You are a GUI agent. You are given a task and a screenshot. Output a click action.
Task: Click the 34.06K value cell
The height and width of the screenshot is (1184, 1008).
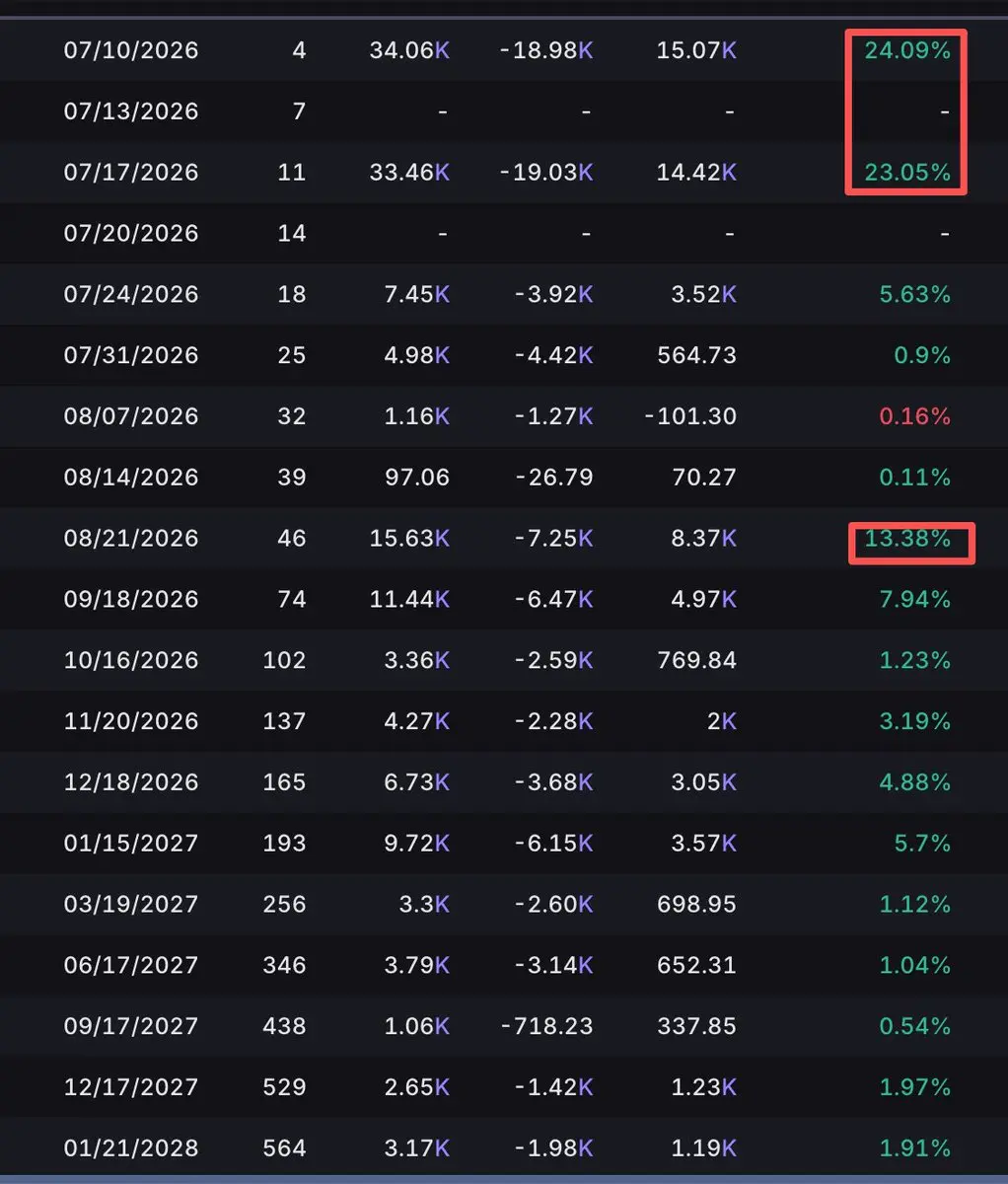(409, 50)
